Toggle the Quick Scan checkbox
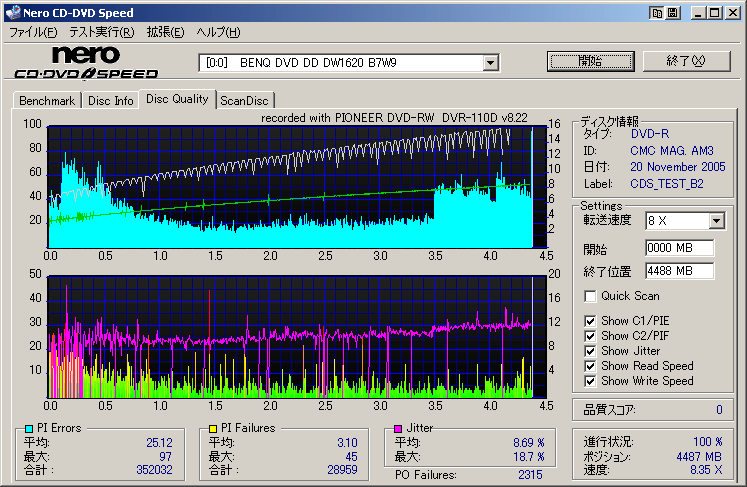747x487 pixels. point(590,296)
